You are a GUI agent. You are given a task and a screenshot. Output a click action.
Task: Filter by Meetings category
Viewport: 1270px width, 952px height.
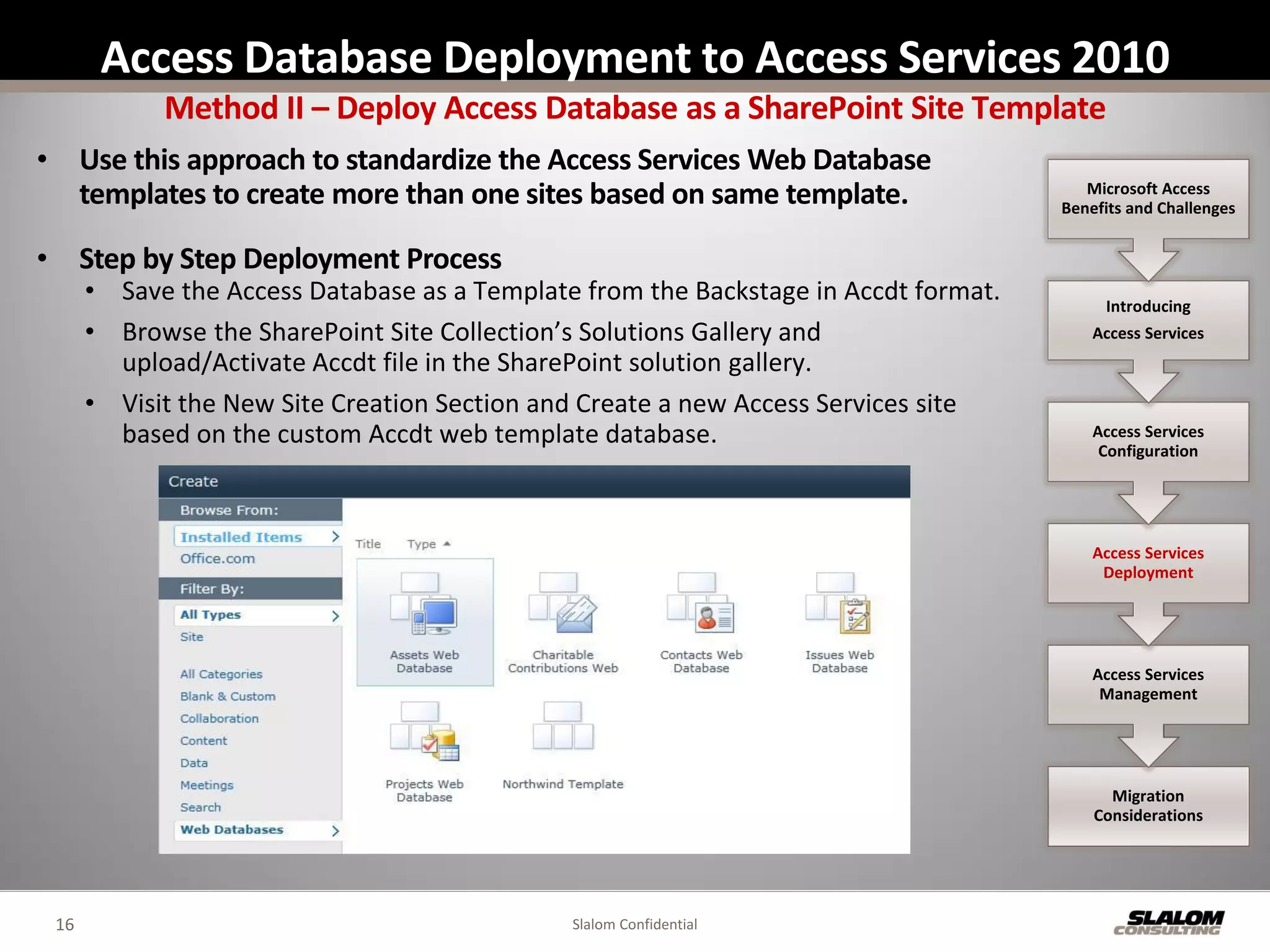pos(206,785)
